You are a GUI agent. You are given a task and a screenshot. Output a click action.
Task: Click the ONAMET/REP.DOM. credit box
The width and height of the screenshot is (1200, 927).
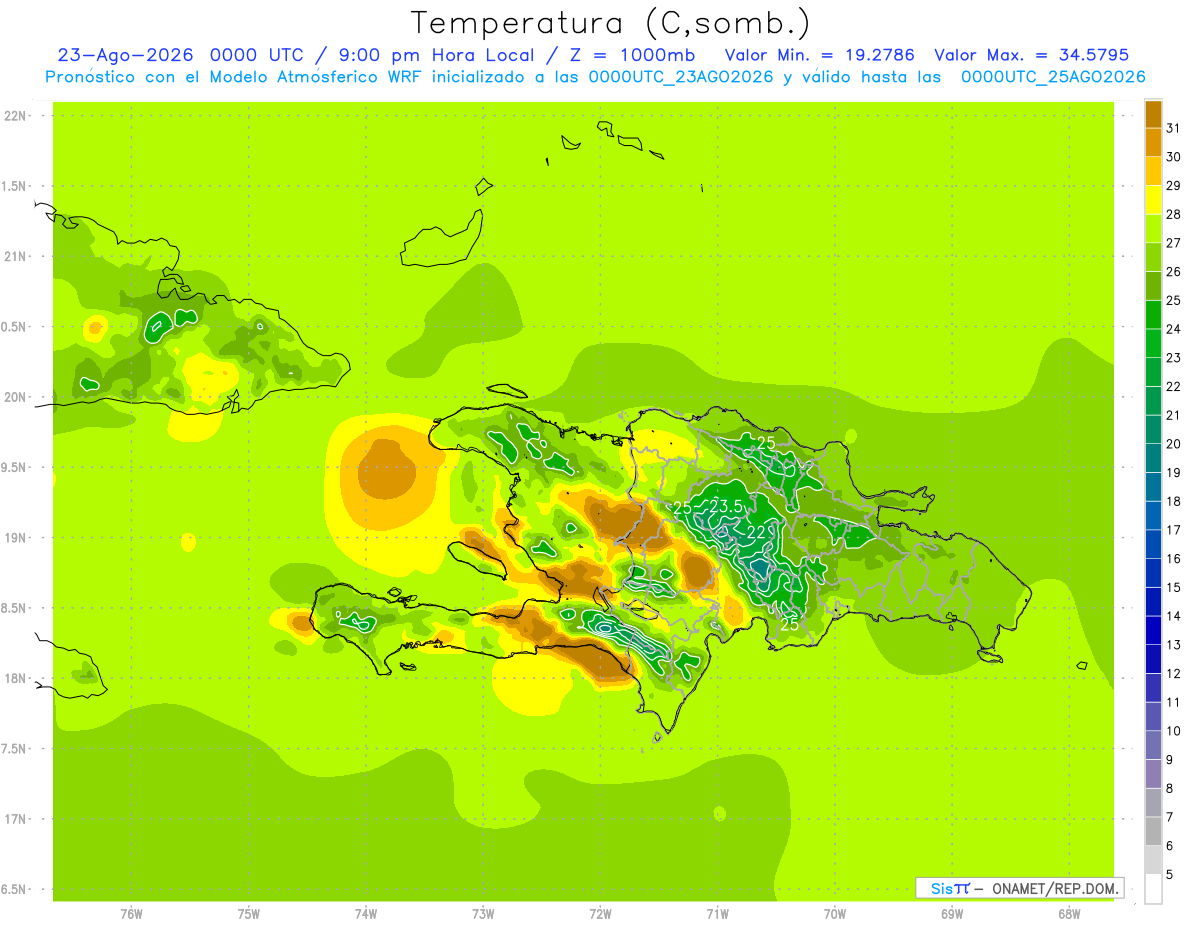point(1019,888)
